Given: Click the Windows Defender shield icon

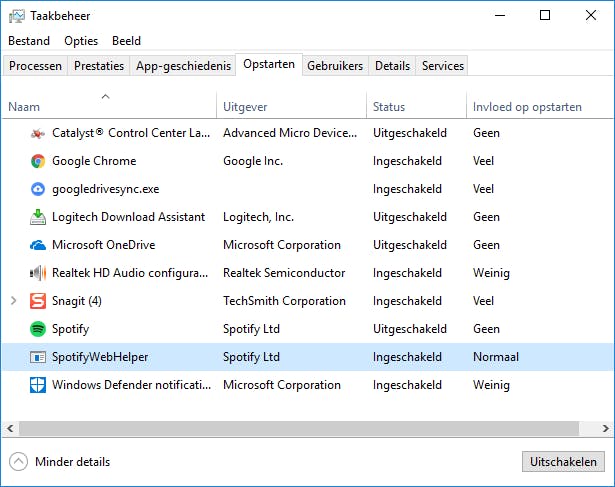Looking at the screenshot, I should 37,385.
